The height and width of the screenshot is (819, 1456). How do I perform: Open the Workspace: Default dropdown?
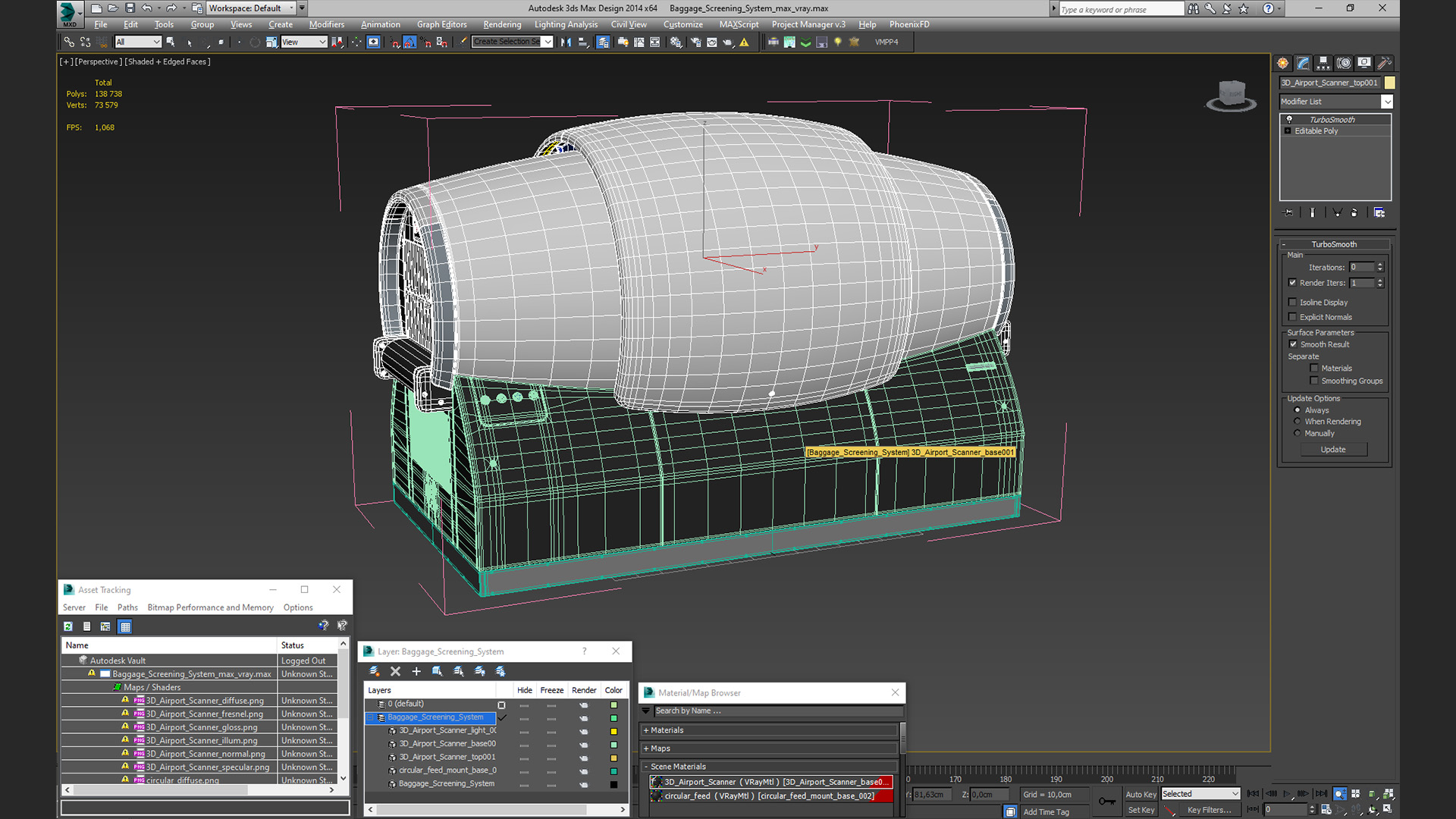[252, 8]
